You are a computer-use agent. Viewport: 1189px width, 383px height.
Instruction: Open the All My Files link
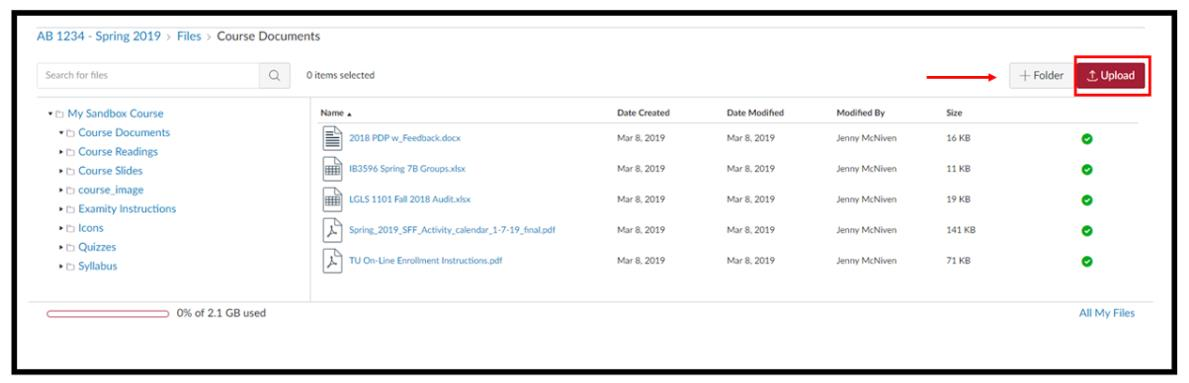[1106, 313]
